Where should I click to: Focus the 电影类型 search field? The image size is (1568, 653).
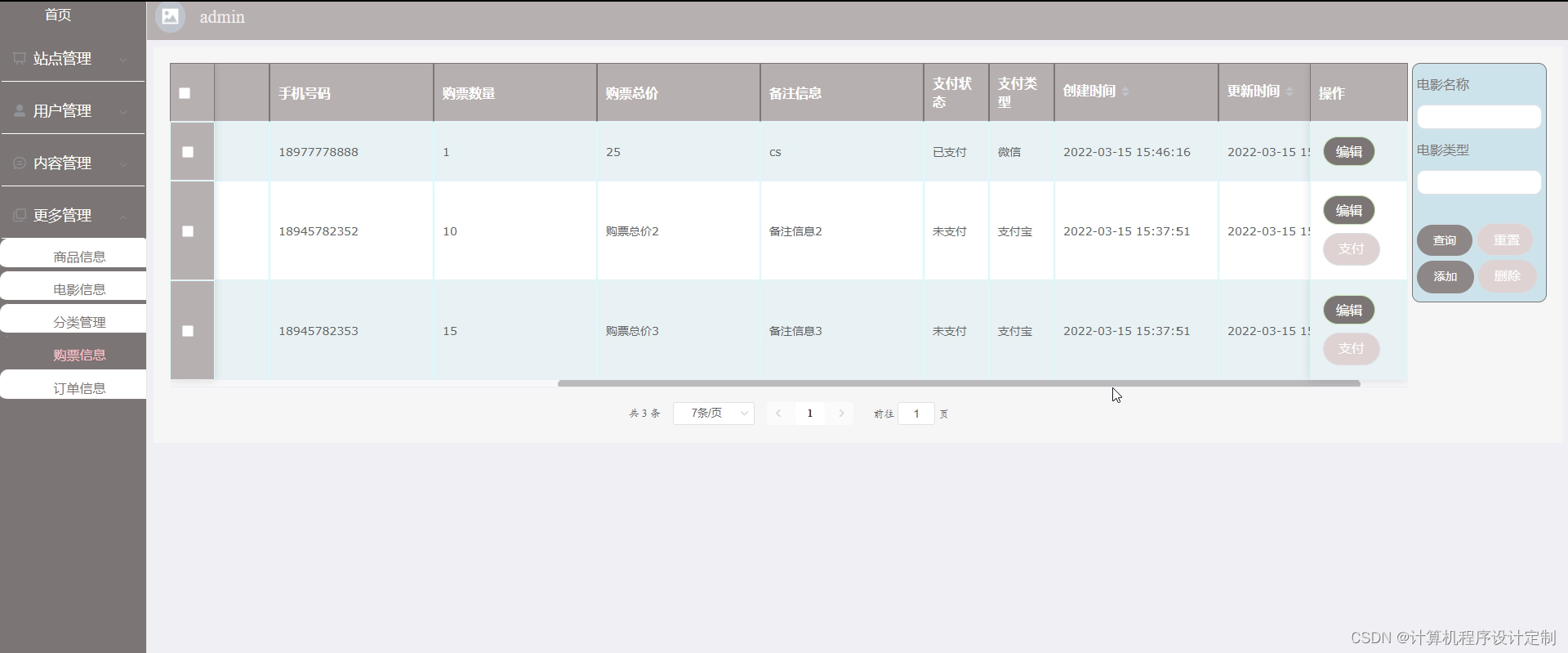click(1479, 182)
